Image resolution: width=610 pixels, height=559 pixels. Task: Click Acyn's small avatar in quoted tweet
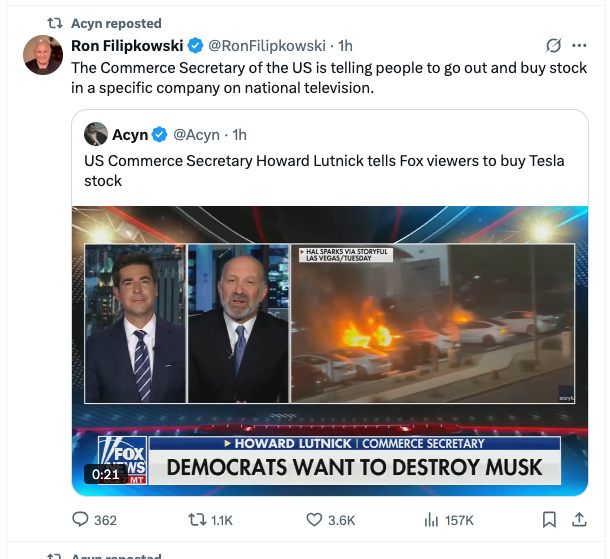click(x=96, y=134)
